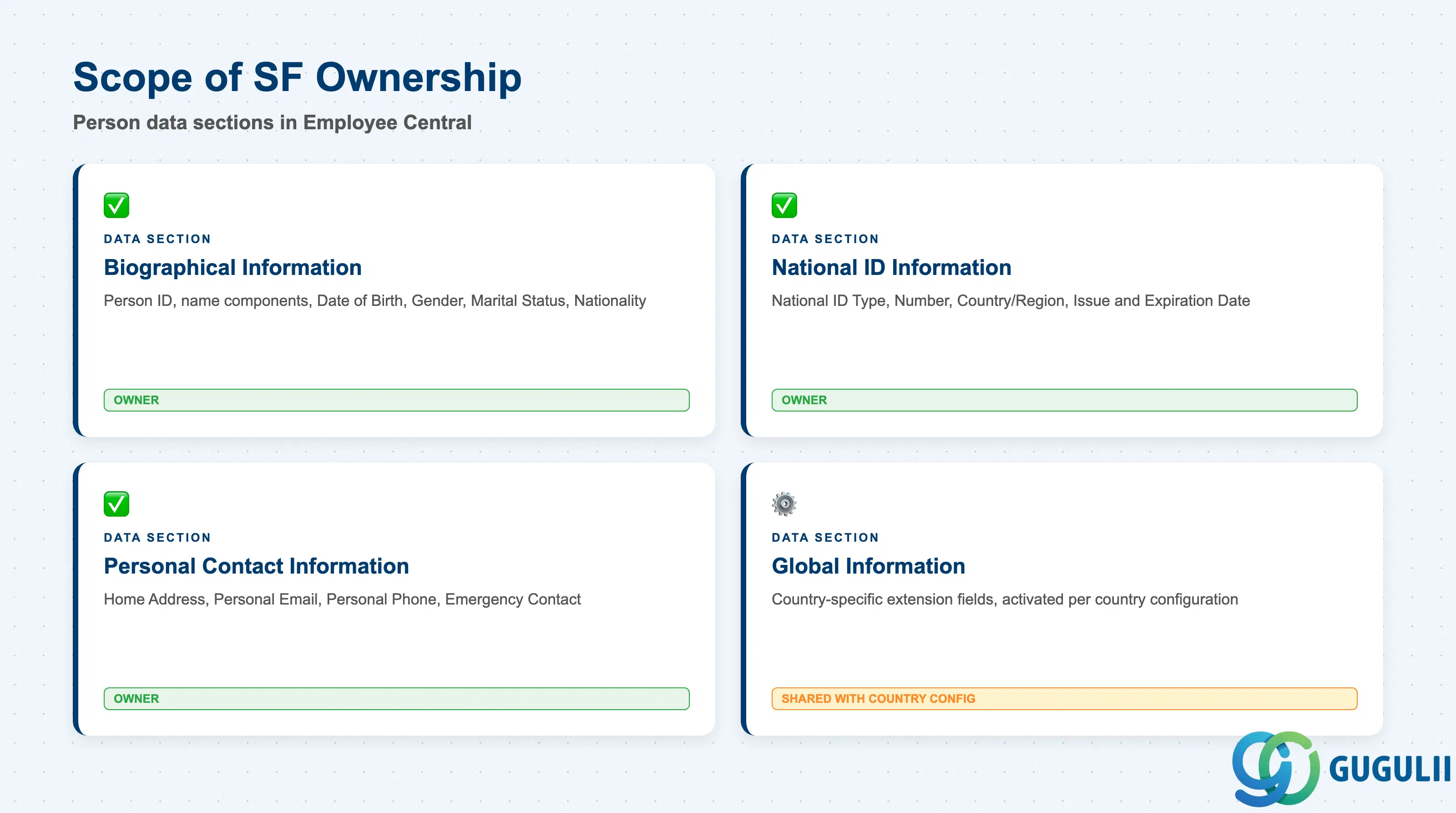Viewport: 1456px width, 813px height.
Task: Click the Biographical Information heading
Action: (x=233, y=267)
